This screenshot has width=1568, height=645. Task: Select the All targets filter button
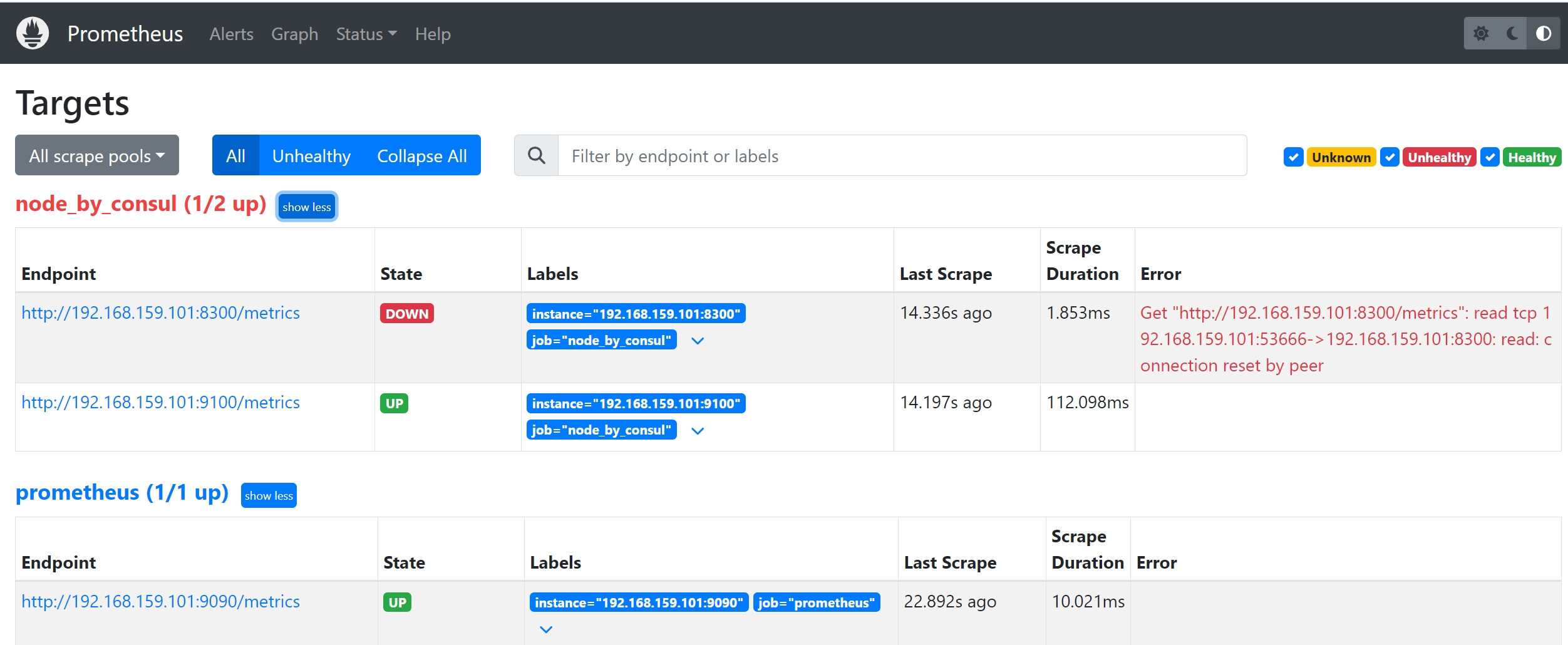[235, 155]
